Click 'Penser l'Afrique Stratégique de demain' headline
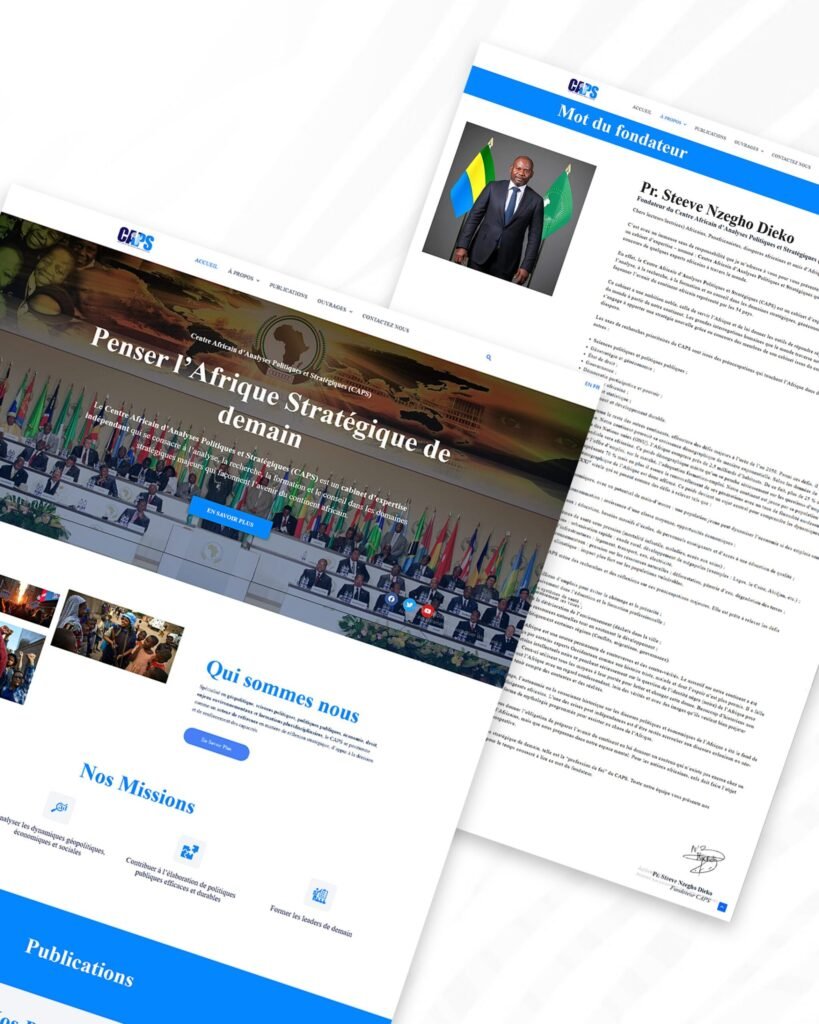Screen dimensions: 819x1024 (270, 395)
